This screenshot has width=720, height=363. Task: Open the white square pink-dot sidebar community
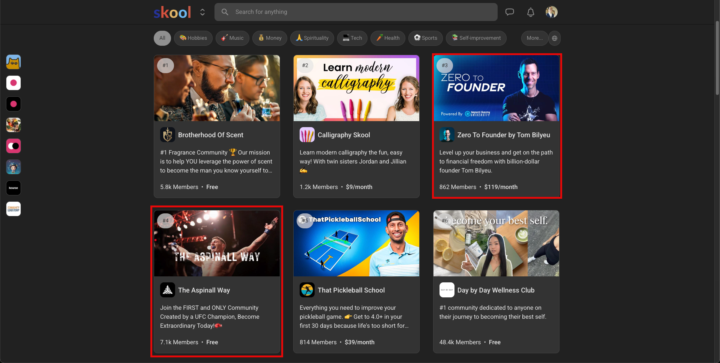click(x=13, y=83)
